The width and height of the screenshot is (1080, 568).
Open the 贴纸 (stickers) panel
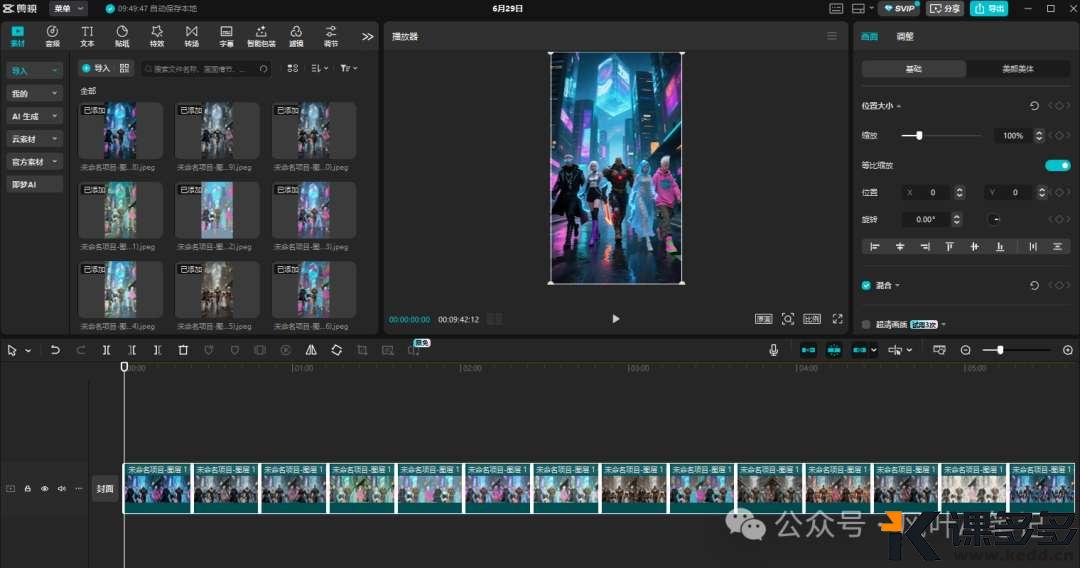click(122, 36)
